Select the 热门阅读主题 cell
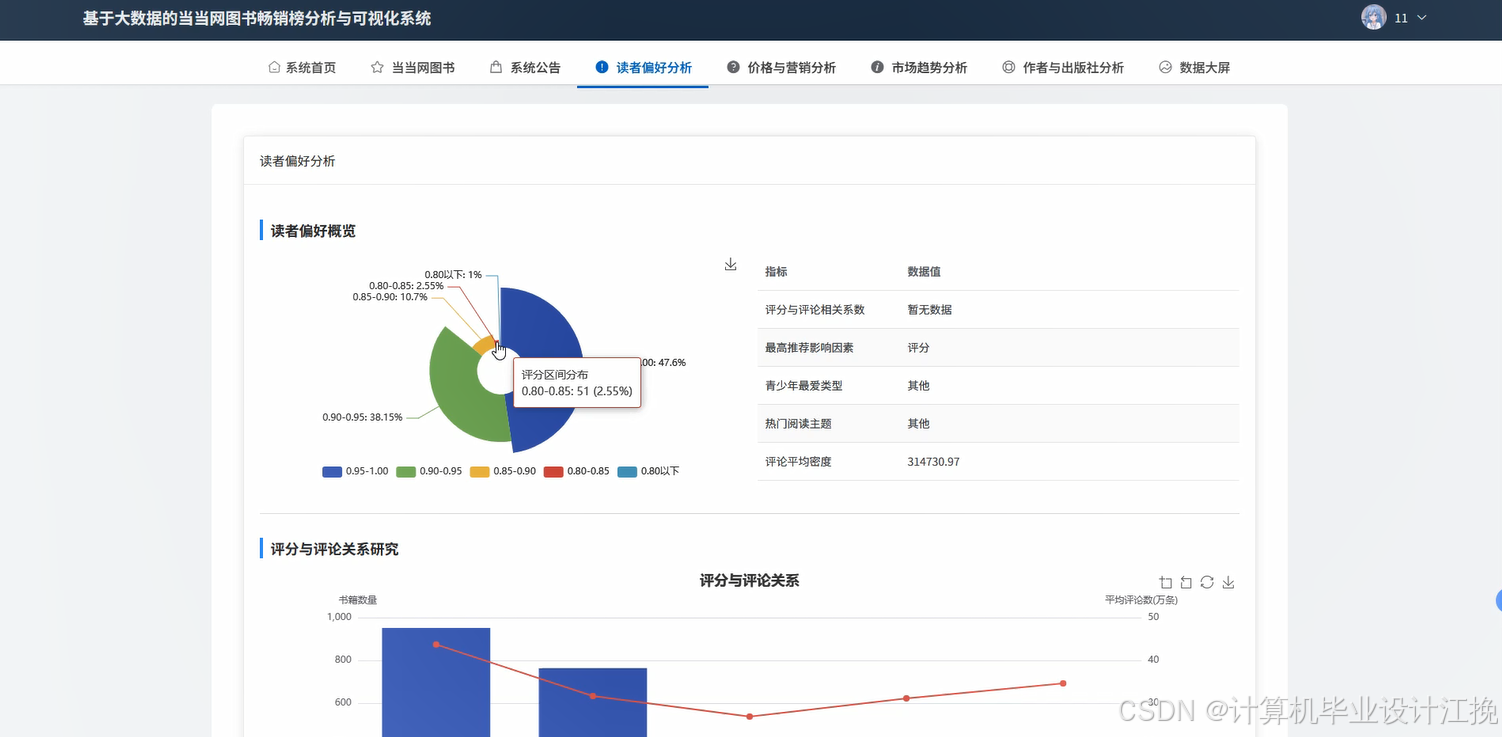1502x737 pixels. (798, 424)
